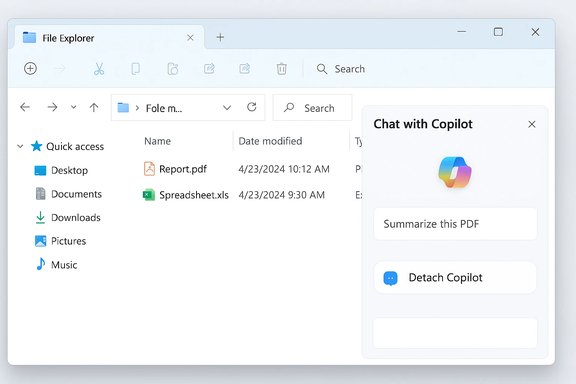Image resolution: width=576 pixels, height=384 pixels.
Task: Click the Report.pdf PDF icon
Action: 149,169
